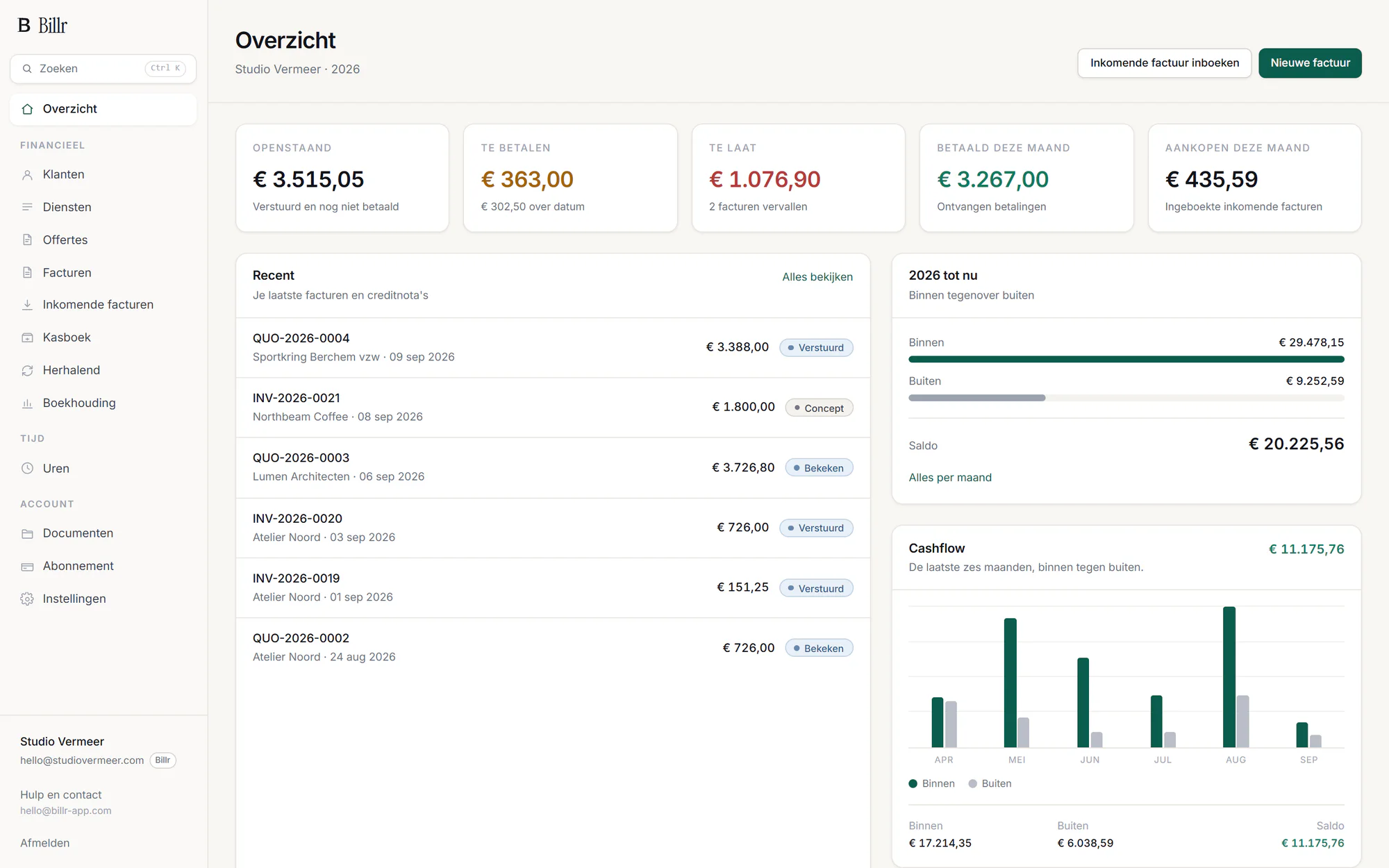Open invoice INV-2026-0021 Northbeam Coffee
Image resolution: width=1389 pixels, height=868 pixels.
(553, 408)
